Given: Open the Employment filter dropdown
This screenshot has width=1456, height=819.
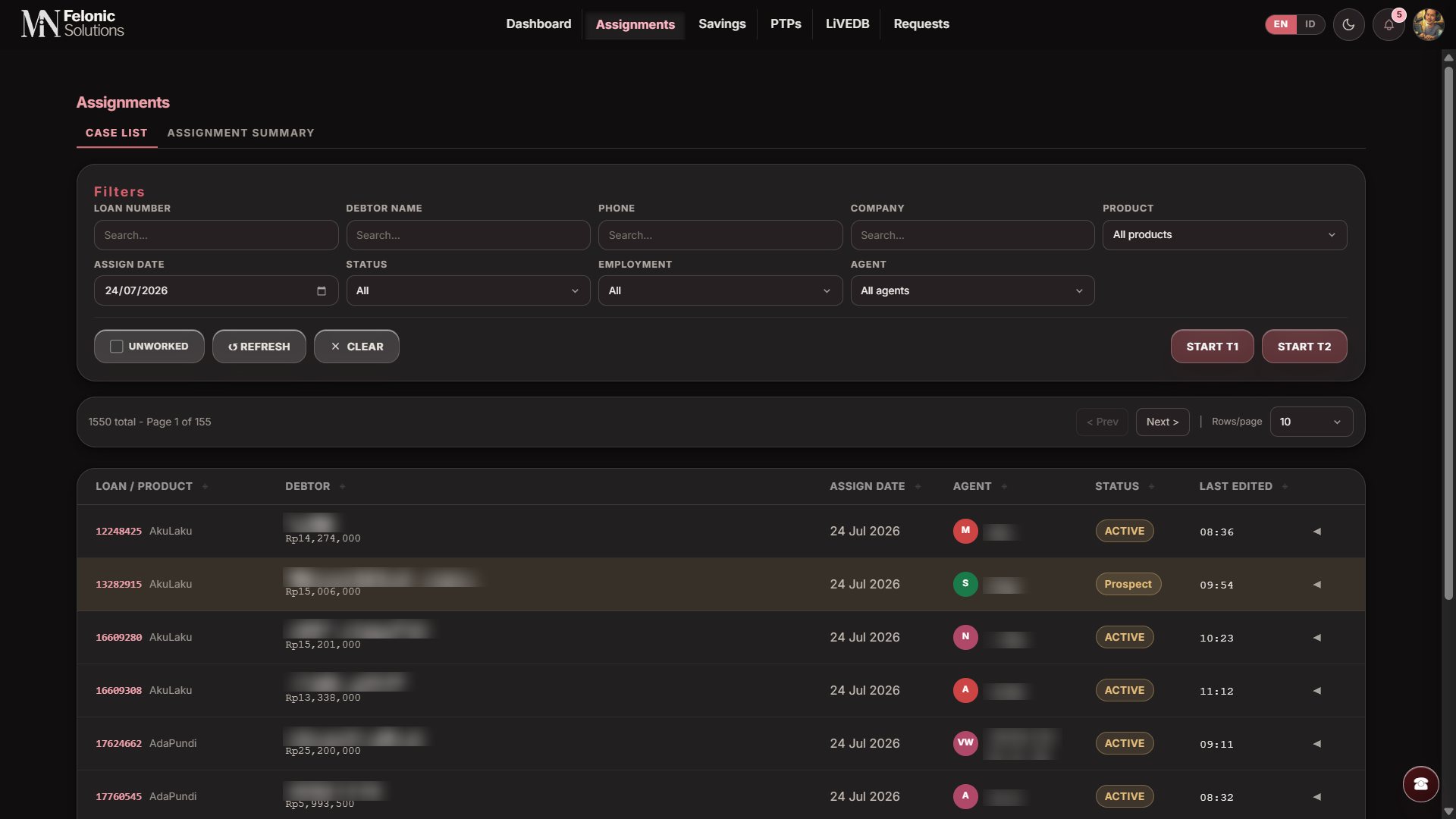Looking at the screenshot, I should pos(720,290).
